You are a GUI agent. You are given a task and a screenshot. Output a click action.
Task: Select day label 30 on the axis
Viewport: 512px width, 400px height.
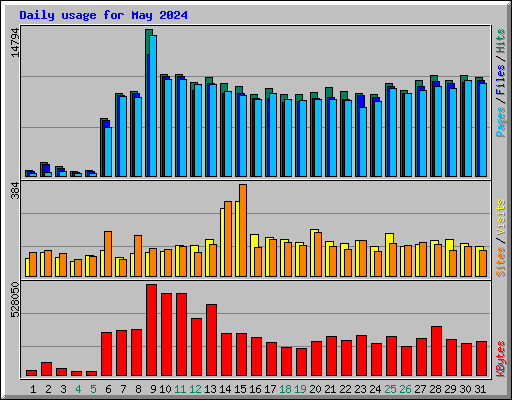click(x=465, y=389)
